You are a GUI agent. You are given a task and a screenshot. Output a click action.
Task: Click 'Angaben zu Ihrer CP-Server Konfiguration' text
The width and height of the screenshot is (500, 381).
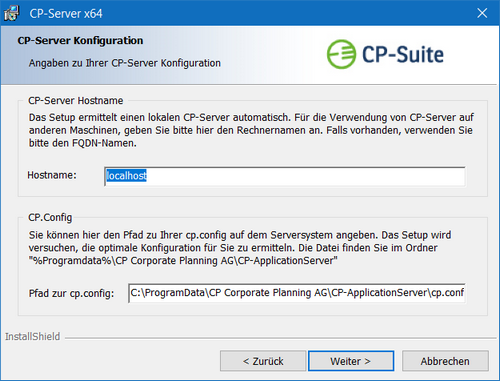coord(125,63)
